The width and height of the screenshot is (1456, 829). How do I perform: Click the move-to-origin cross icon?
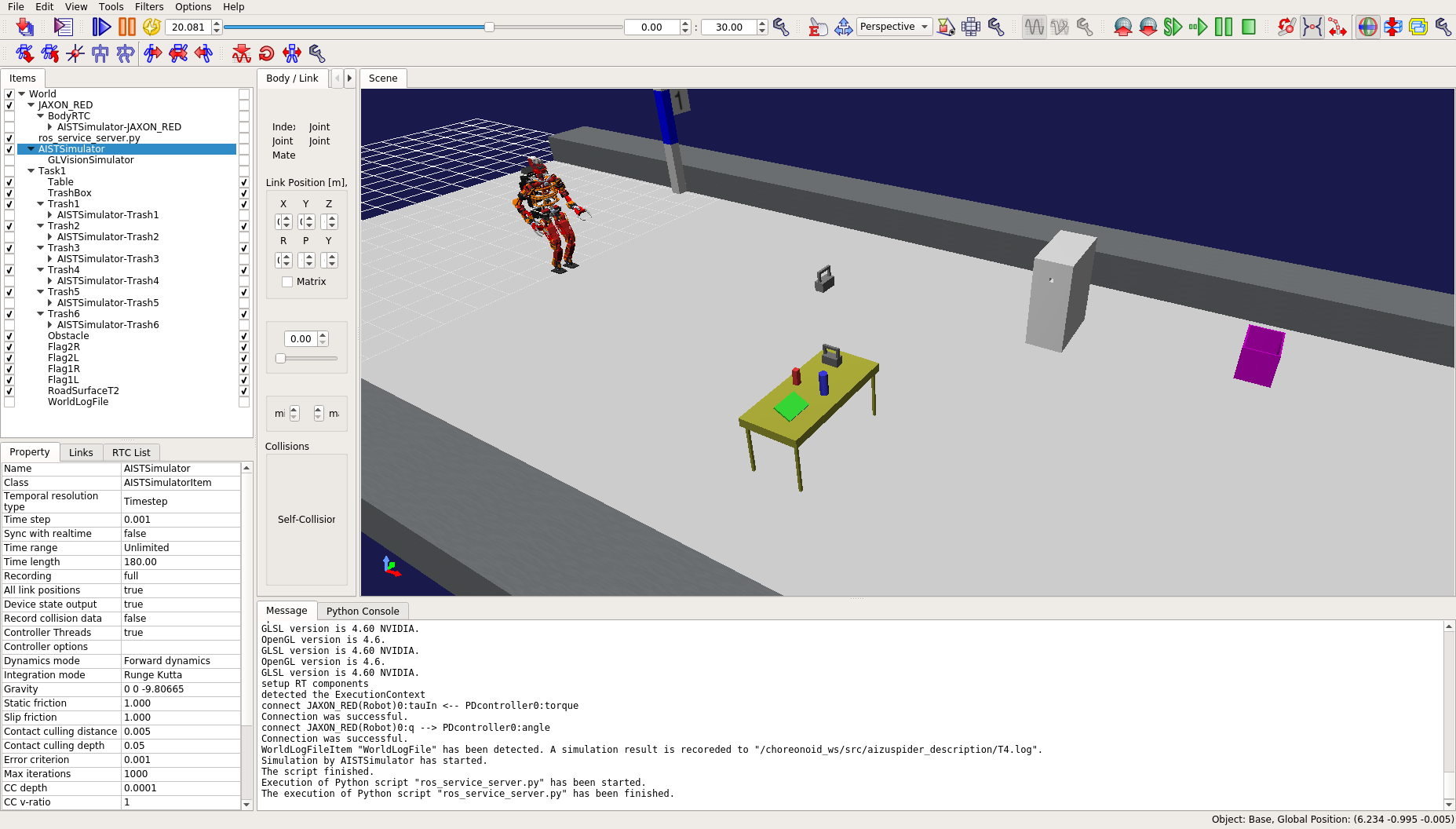tap(75, 53)
